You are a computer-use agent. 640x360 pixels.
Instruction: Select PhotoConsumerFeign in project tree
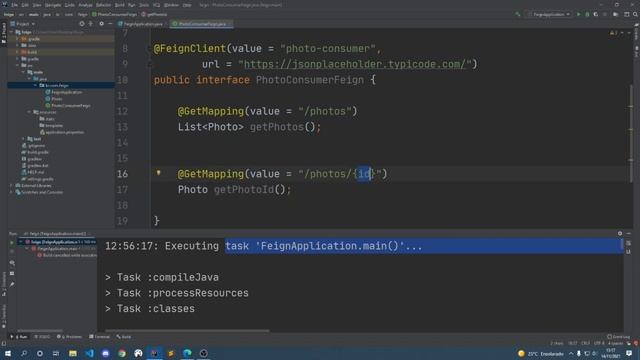click(x=68, y=106)
